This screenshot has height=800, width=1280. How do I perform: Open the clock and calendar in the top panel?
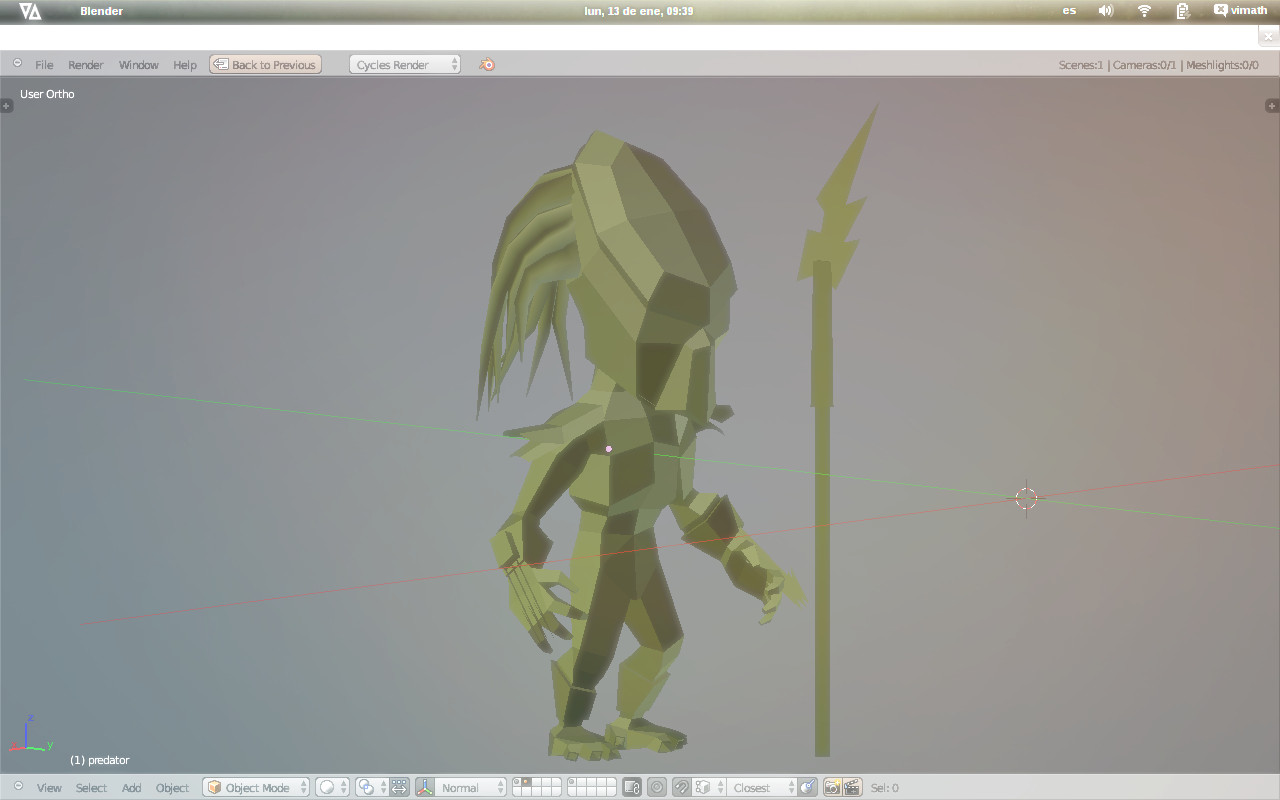(639, 11)
